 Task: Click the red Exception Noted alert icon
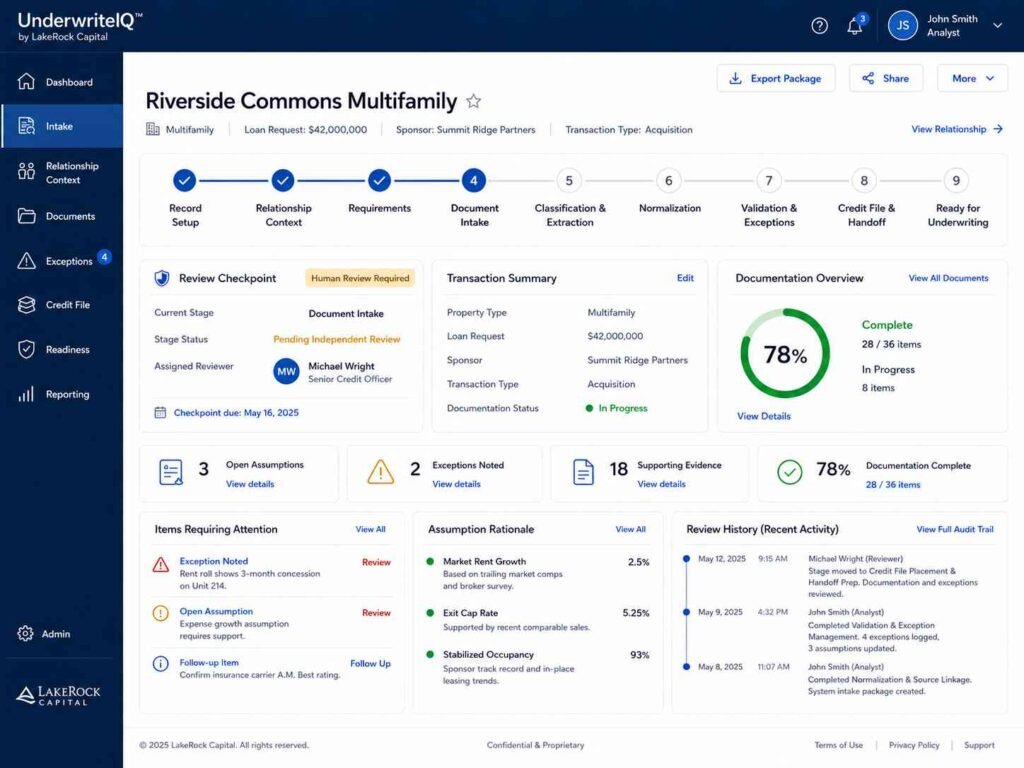tap(161, 564)
